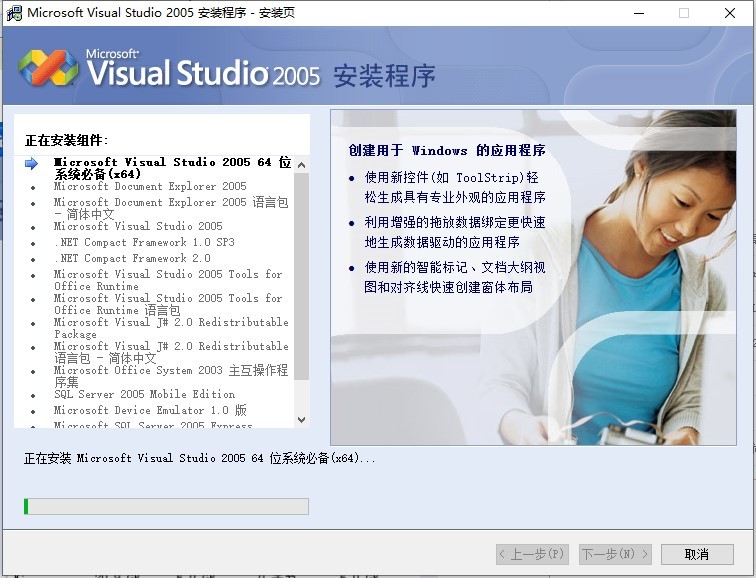Select 'Visual J# 2.0 Redistributable 语言包' row
Image resolution: width=756 pixels, height=578 pixels.
[x=171, y=352]
